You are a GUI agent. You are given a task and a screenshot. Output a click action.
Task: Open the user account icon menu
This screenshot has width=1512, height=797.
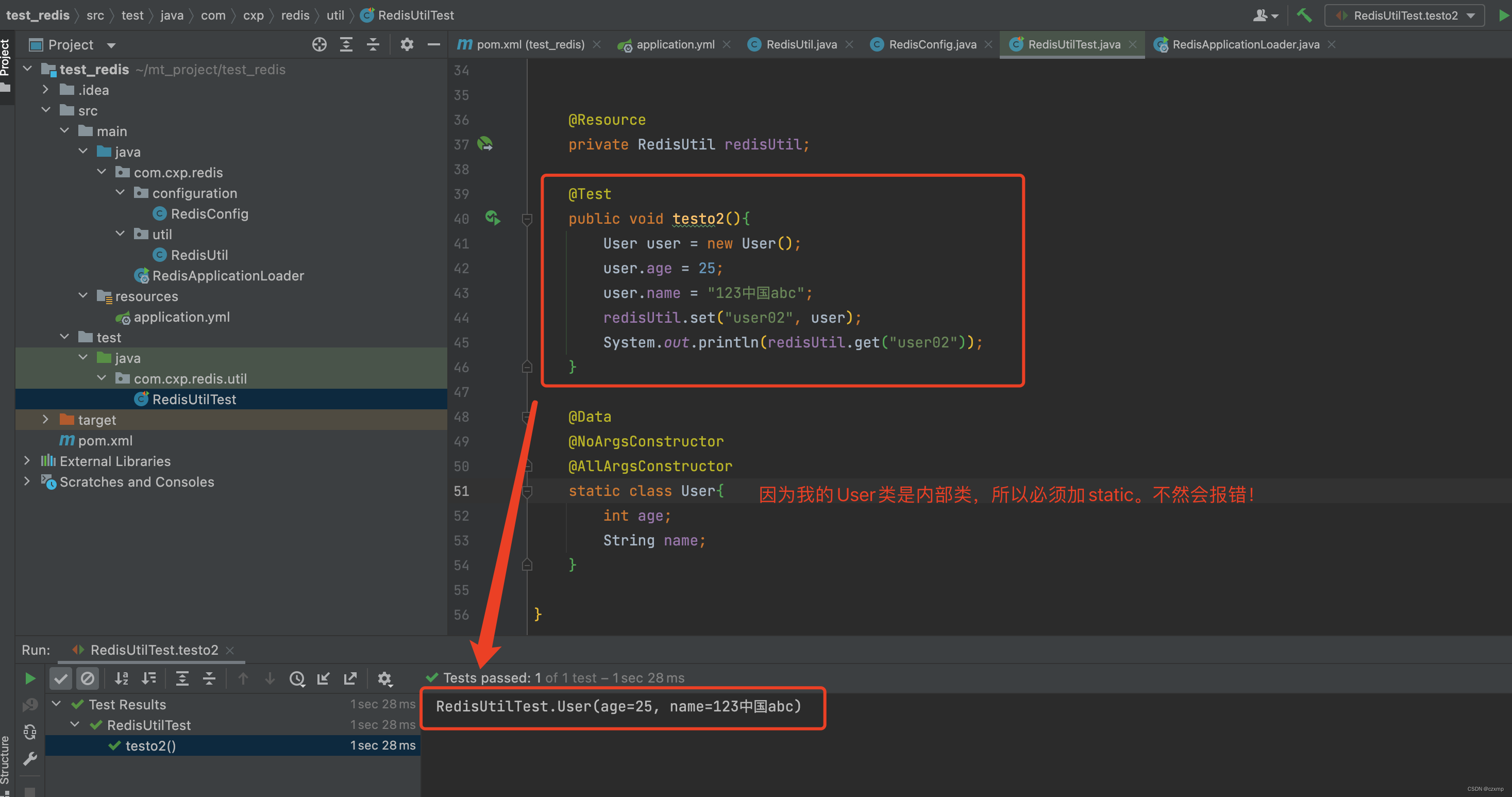pyautogui.click(x=1266, y=15)
